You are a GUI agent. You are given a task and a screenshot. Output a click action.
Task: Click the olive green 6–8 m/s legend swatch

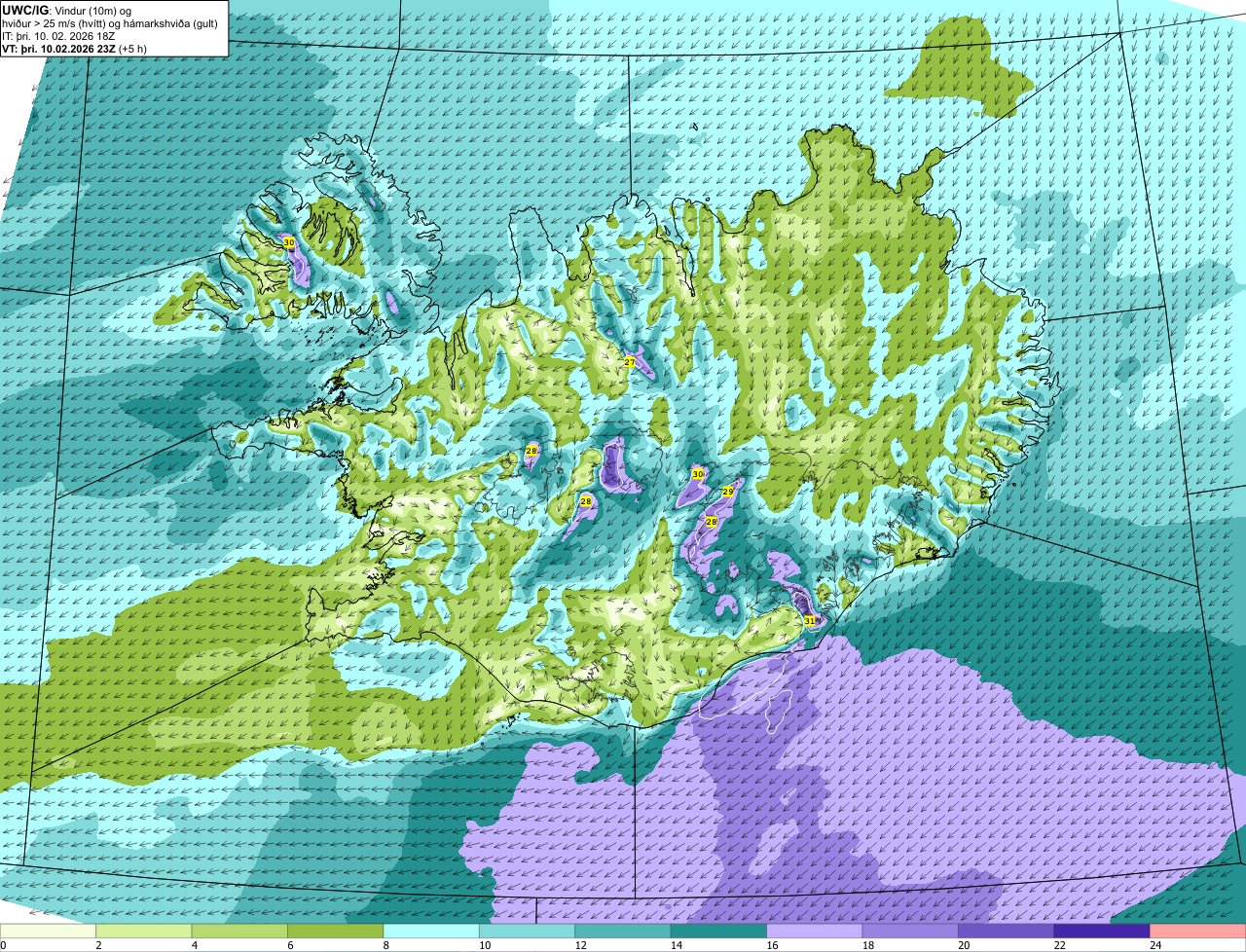coord(337,932)
